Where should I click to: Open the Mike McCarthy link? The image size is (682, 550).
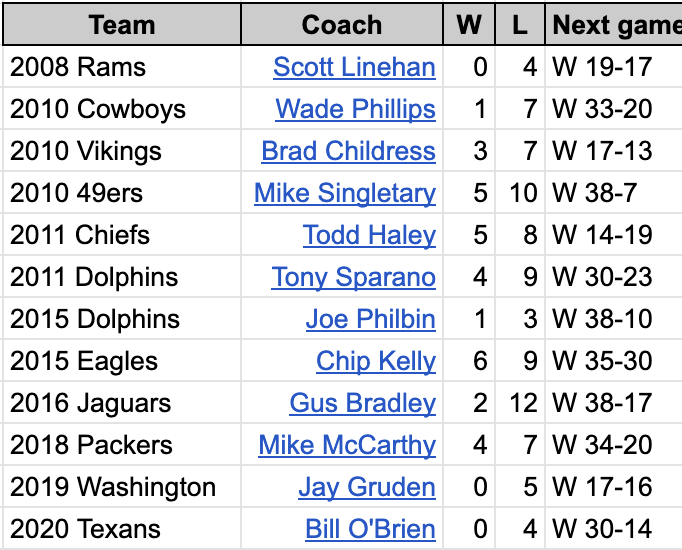(347, 445)
